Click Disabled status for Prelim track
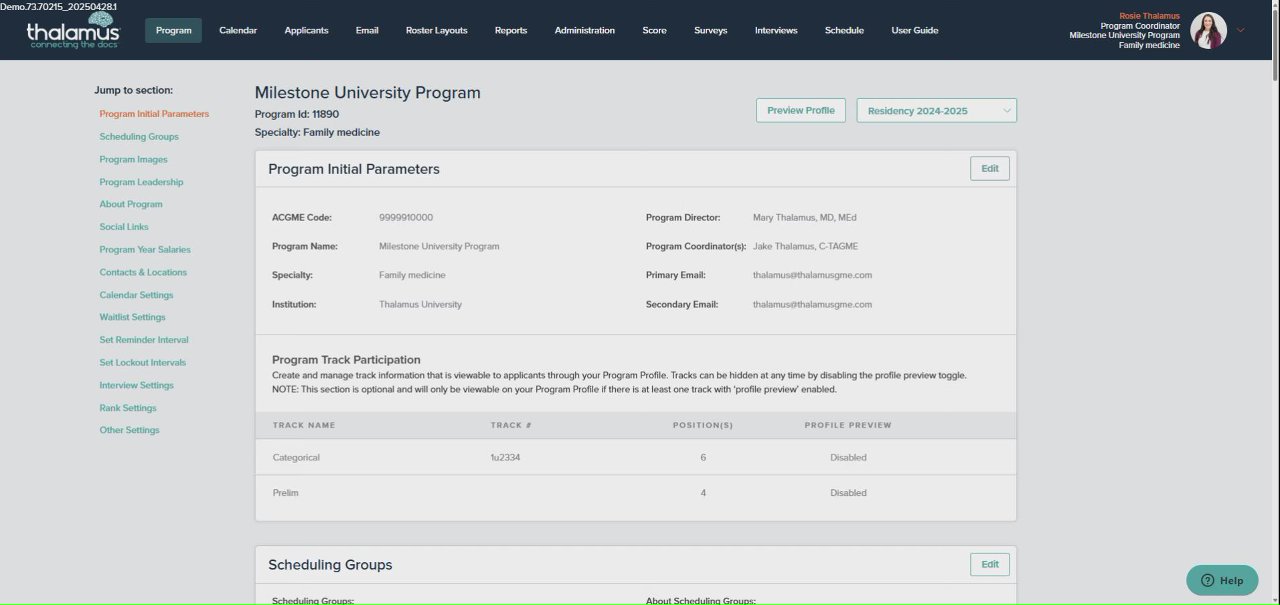The image size is (1280, 605). [x=848, y=493]
